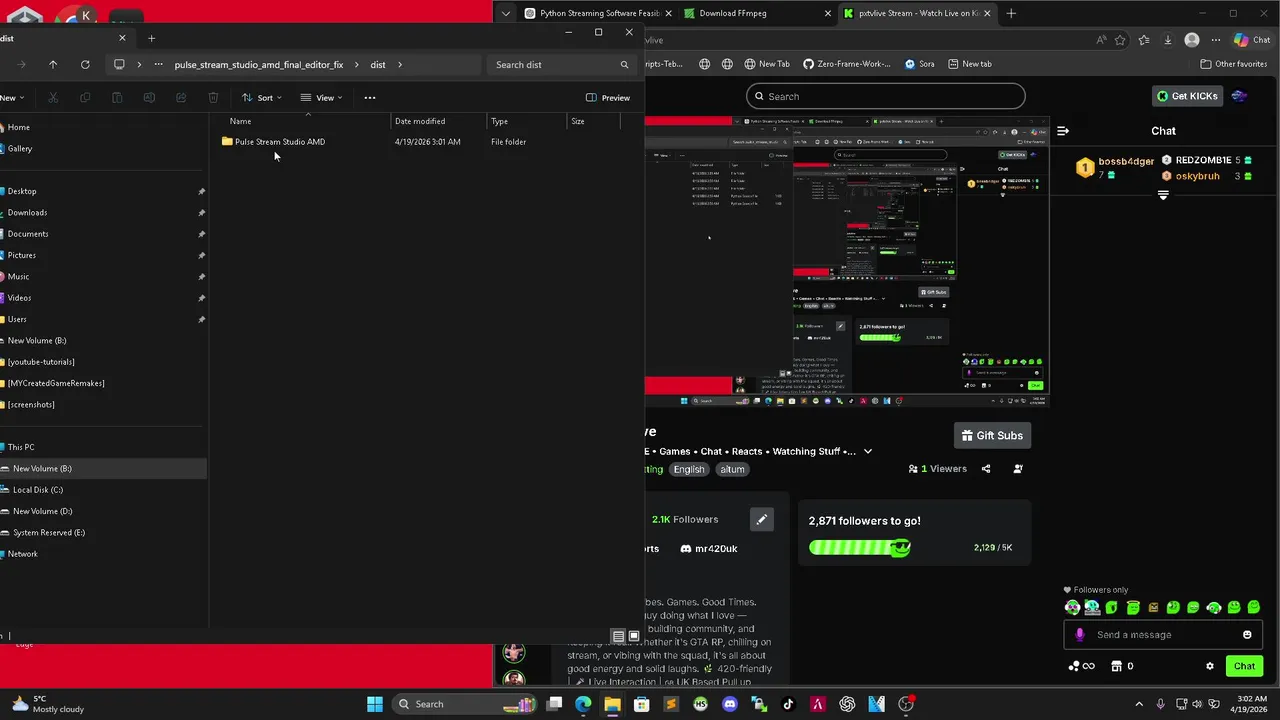Add a new File Explorer tab
Image resolution: width=1280 pixels, height=720 pixels.
click(151, 38)
